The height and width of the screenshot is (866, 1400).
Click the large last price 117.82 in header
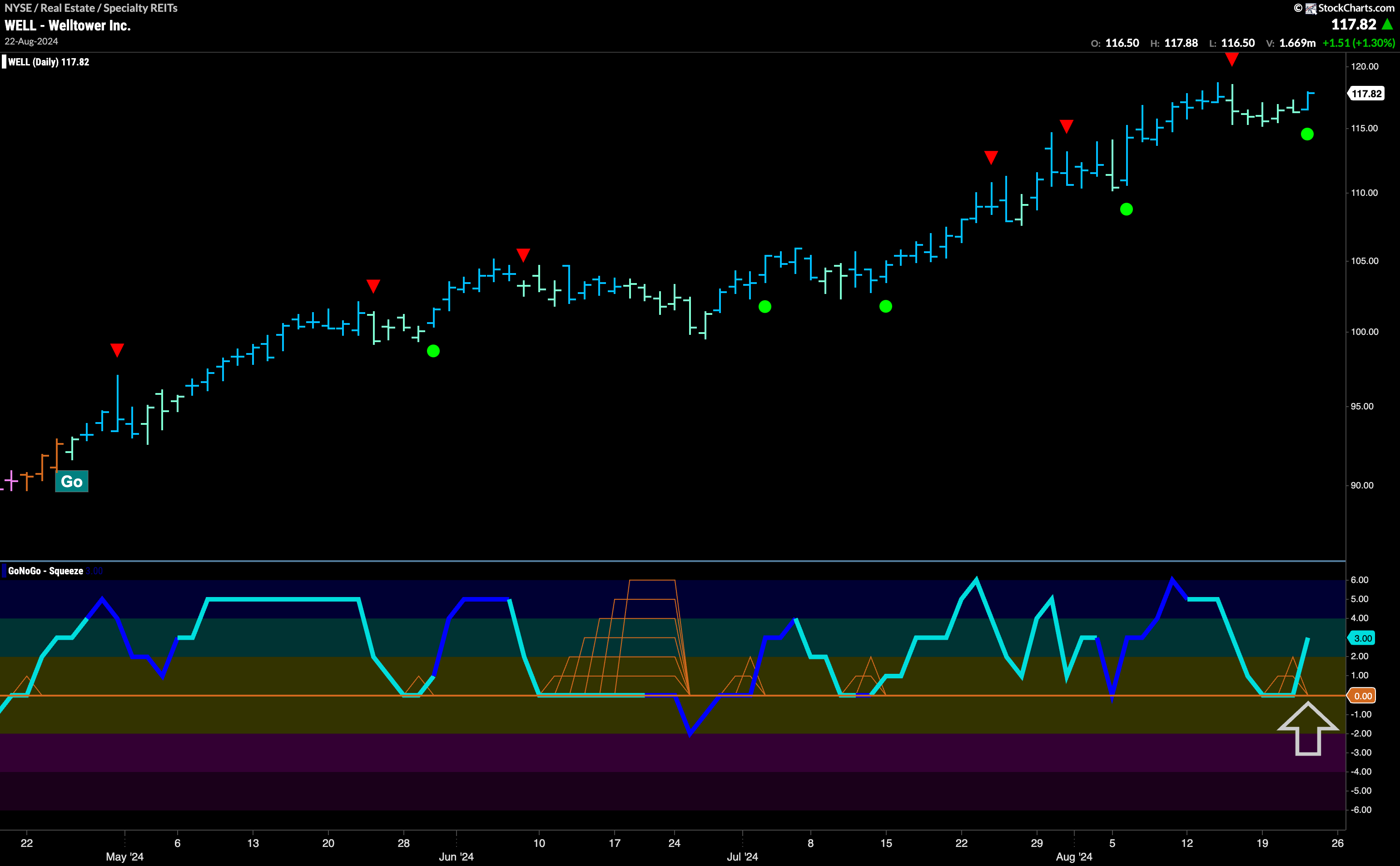point(1354,24)
